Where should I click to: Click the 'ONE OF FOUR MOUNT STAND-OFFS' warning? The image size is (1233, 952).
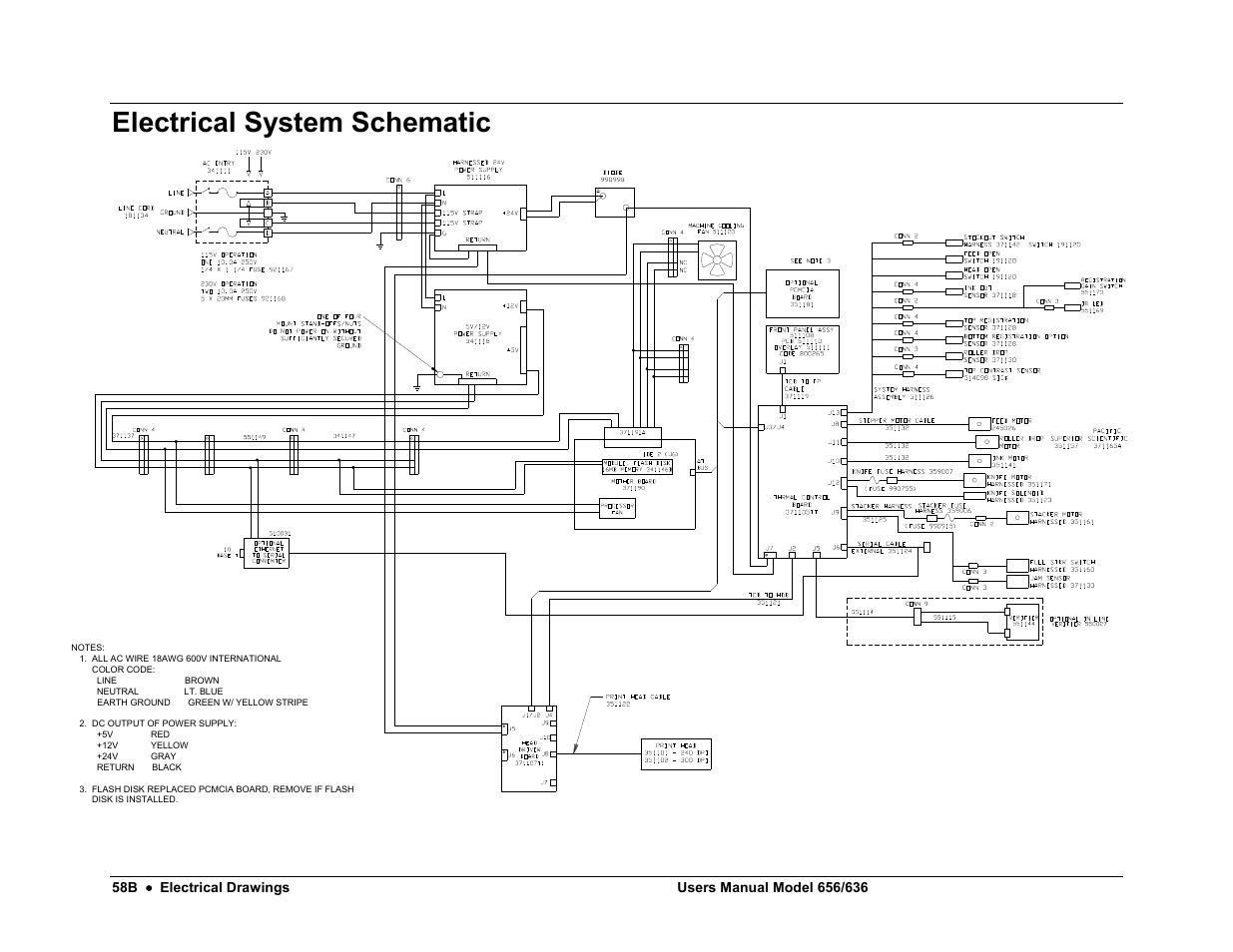(x=313, y=331)
